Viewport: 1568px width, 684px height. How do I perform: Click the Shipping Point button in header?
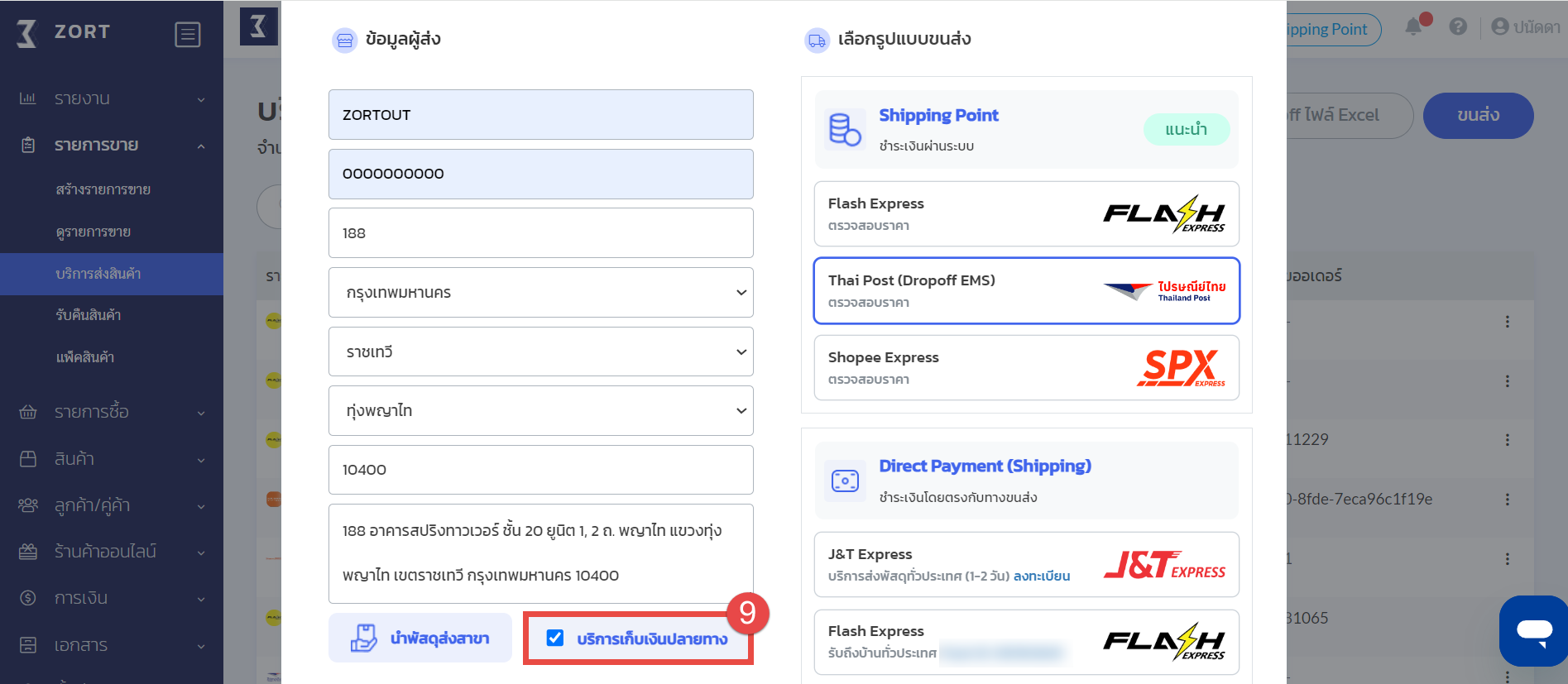point(1334,30)
